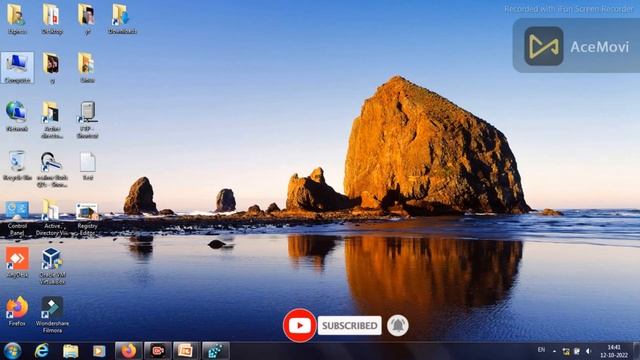Open the Active Directory desktop shortcut
This screenshot has width=640, height=360.
[x=52, y=218]
